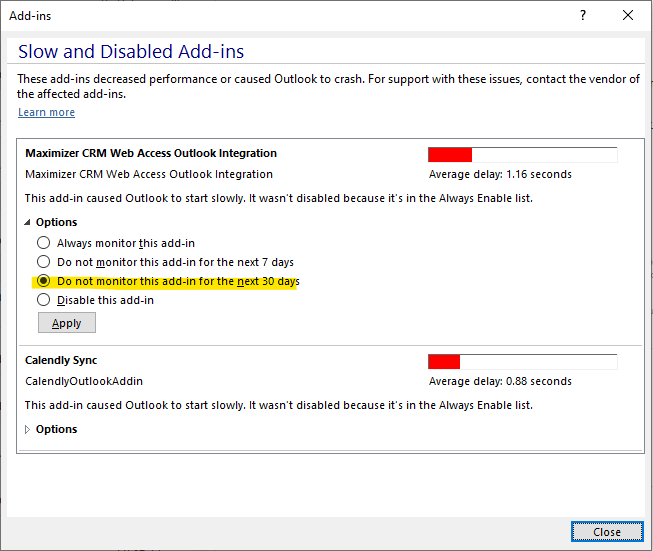Viewport: 653px width, 551px height.
Task: Click the Add-ins window title text
Action: point(30,16)
